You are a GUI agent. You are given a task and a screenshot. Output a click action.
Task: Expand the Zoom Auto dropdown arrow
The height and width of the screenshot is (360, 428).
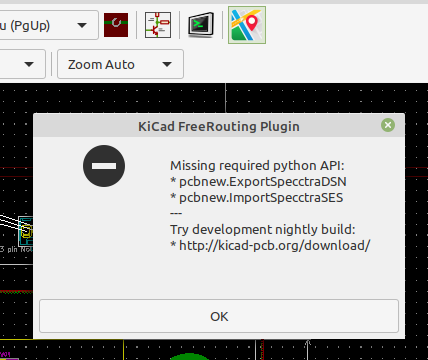click(x=167, y=64)
